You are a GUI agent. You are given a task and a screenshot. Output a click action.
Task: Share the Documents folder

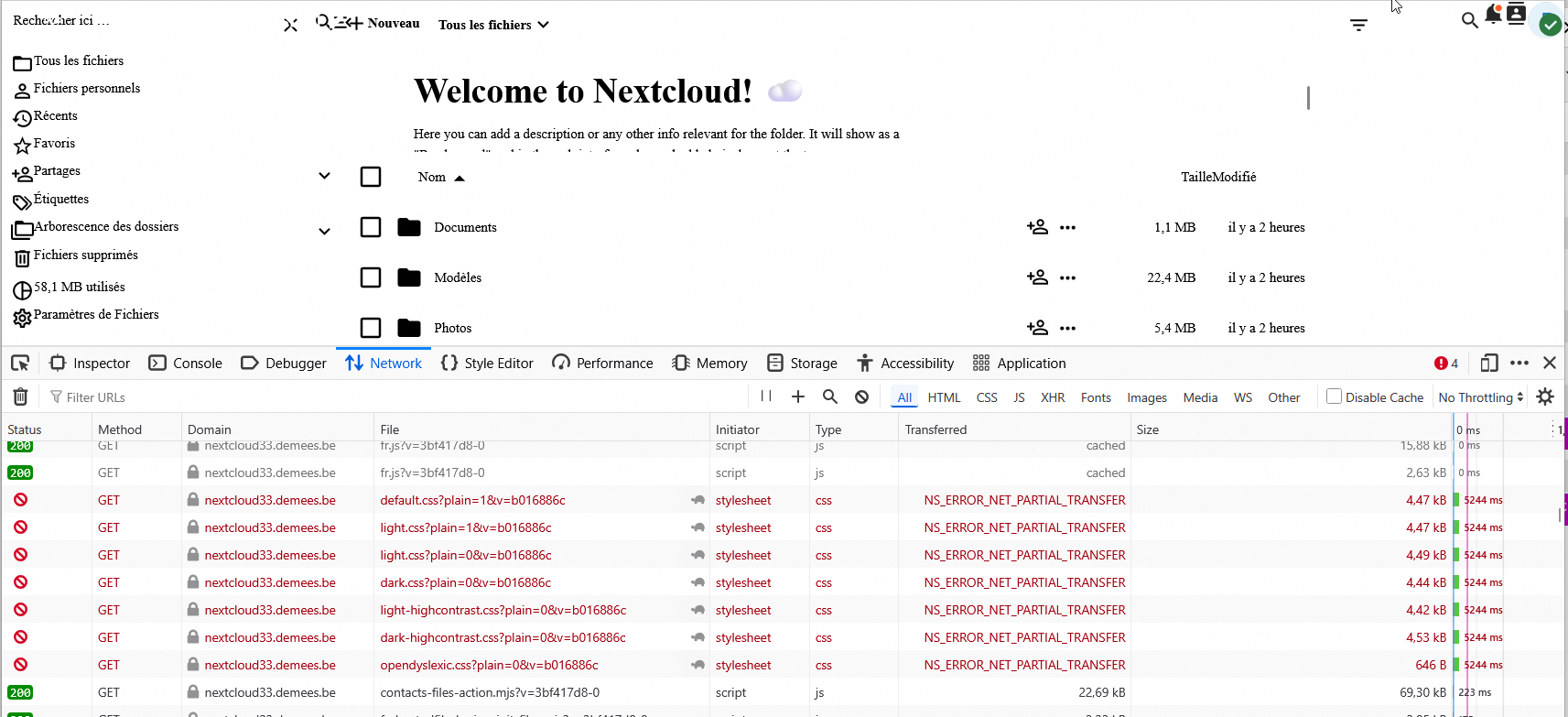[1037, 227]
